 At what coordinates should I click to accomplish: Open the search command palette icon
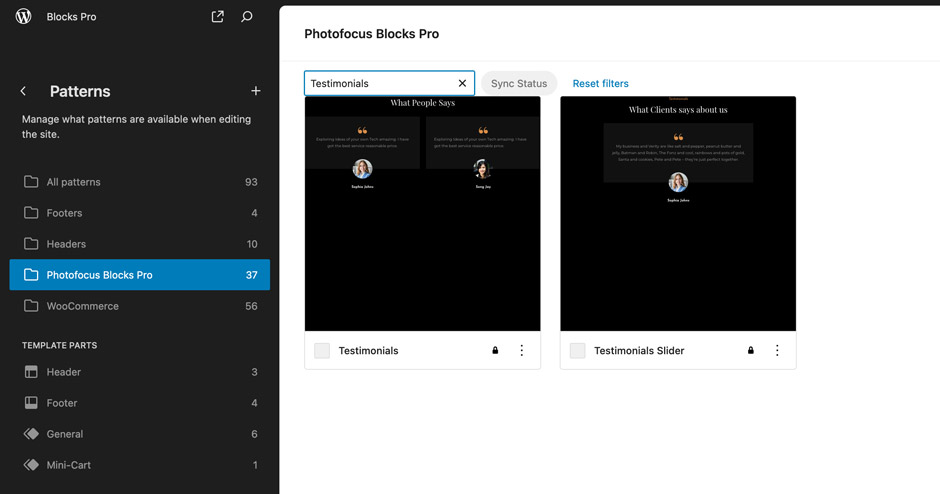(x=247, y=17)
